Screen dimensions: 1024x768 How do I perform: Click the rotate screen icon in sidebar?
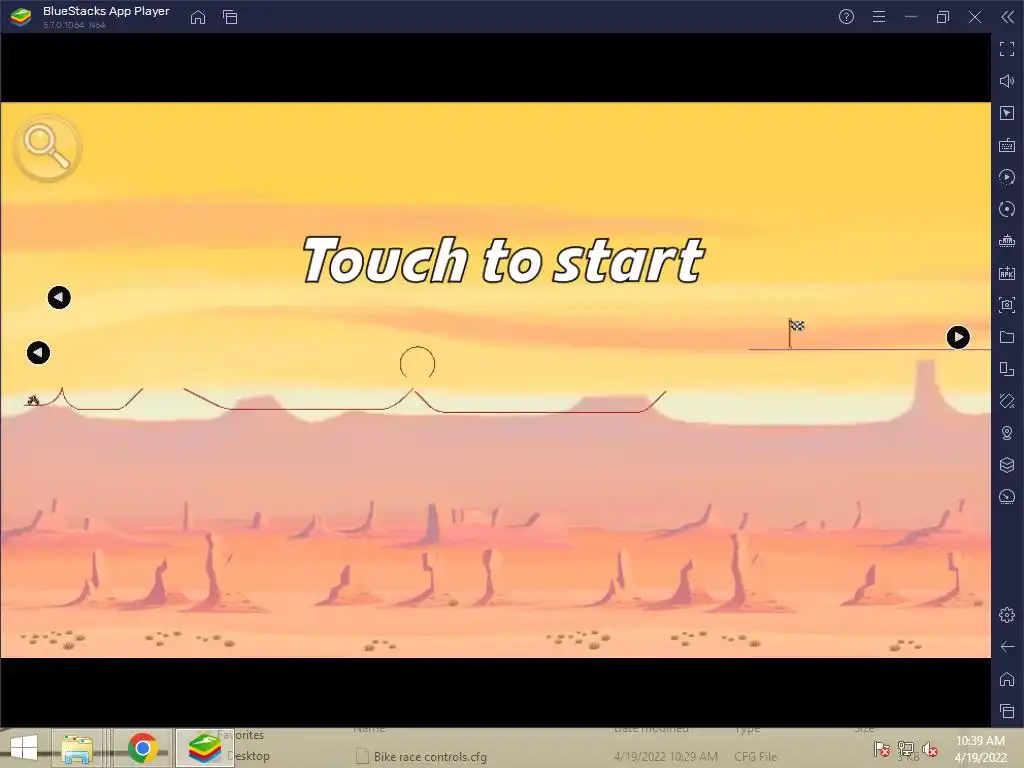point(1007,369)
